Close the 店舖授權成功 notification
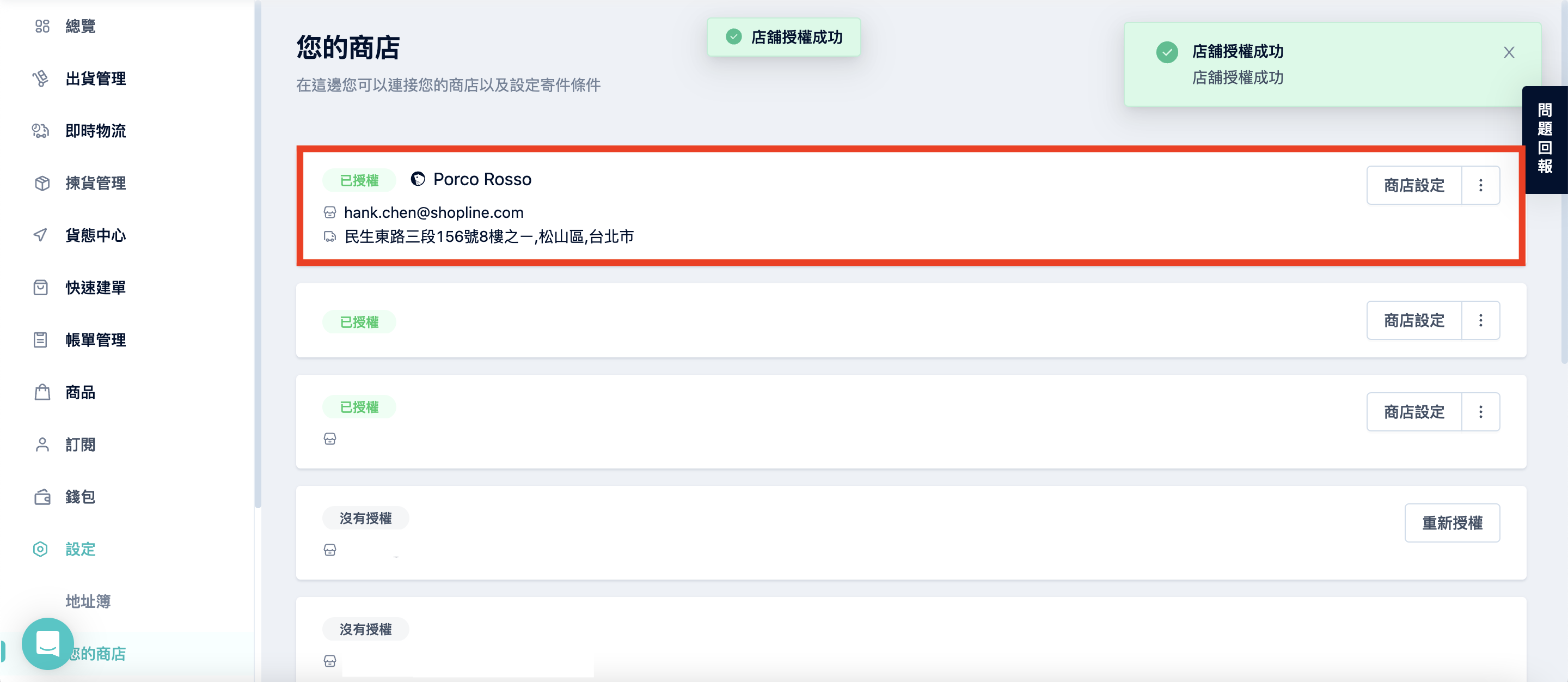This screenshot has height=682, width=1568. point(1508,52)
